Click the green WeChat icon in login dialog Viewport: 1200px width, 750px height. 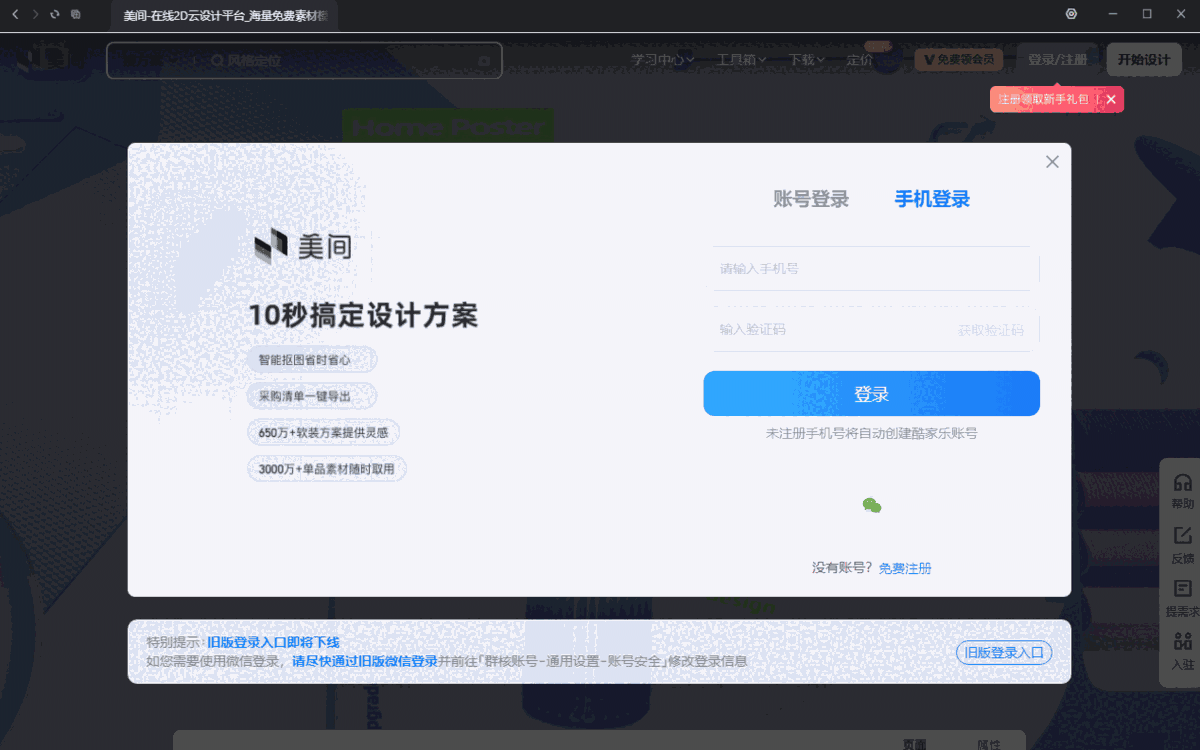872,505
